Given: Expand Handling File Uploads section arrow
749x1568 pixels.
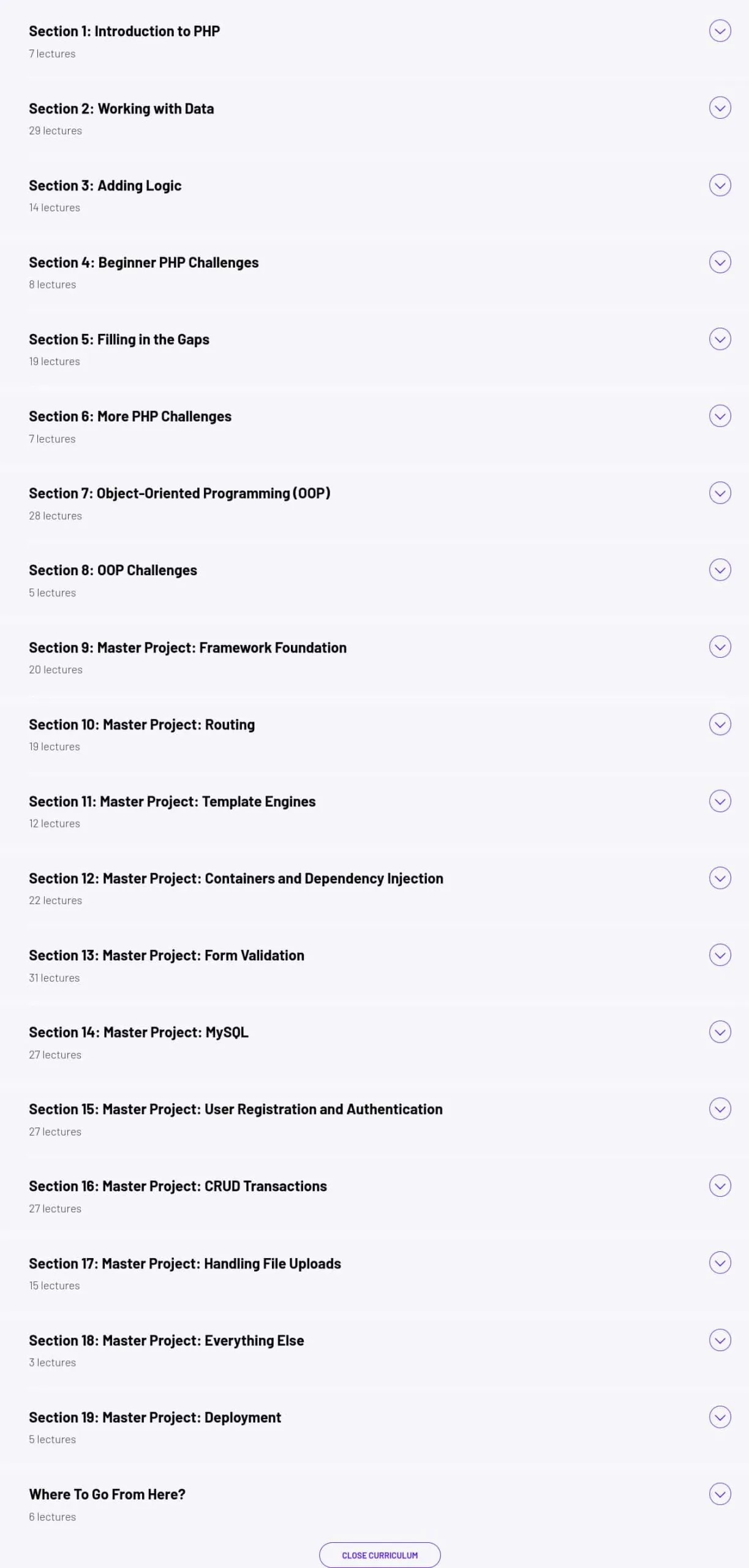Looking at the screenshot, I should pos(720,1263).
